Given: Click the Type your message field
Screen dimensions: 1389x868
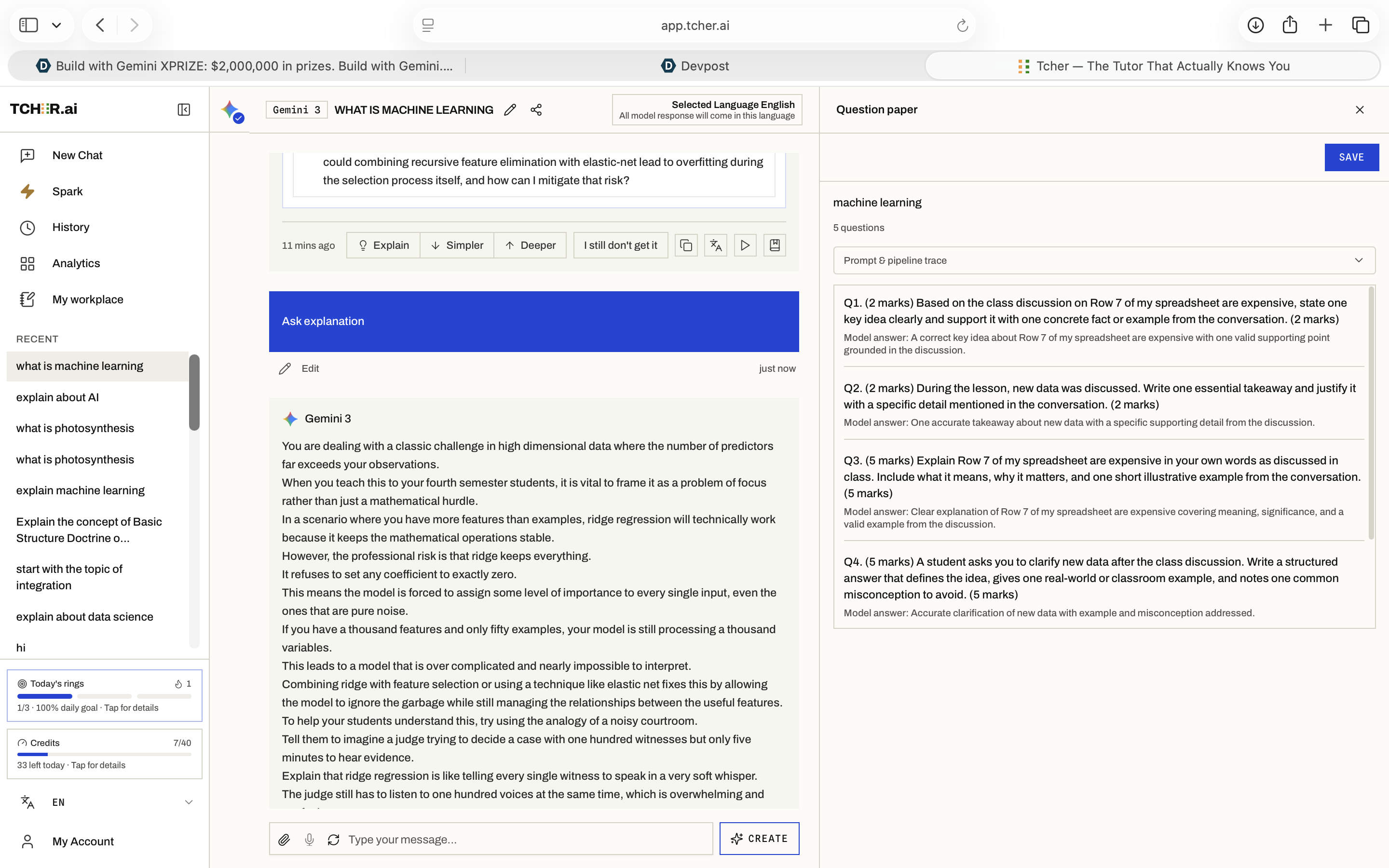Looking at the screenshot, I should coord(526,839).
